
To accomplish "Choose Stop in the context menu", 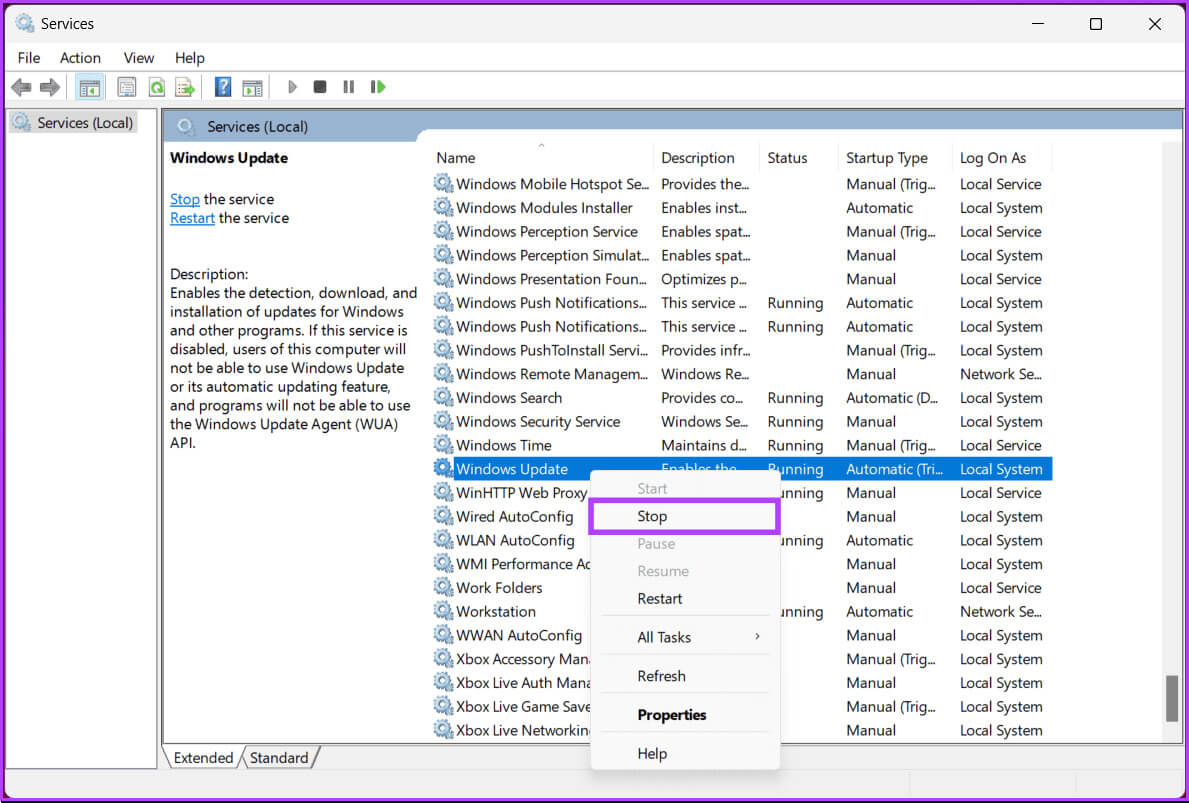I will click(684, 516).
